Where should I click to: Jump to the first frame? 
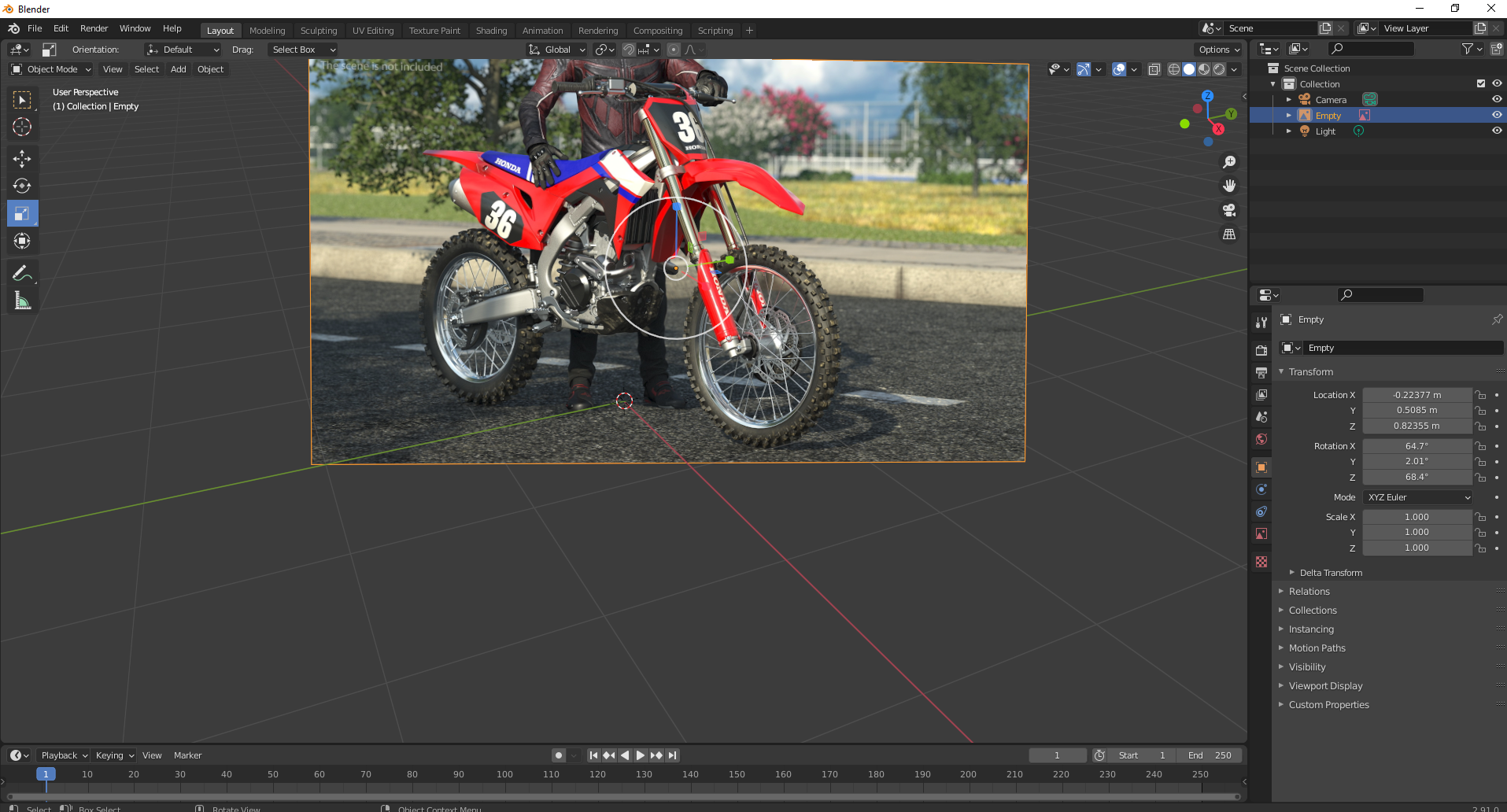[x=594, y=755]
